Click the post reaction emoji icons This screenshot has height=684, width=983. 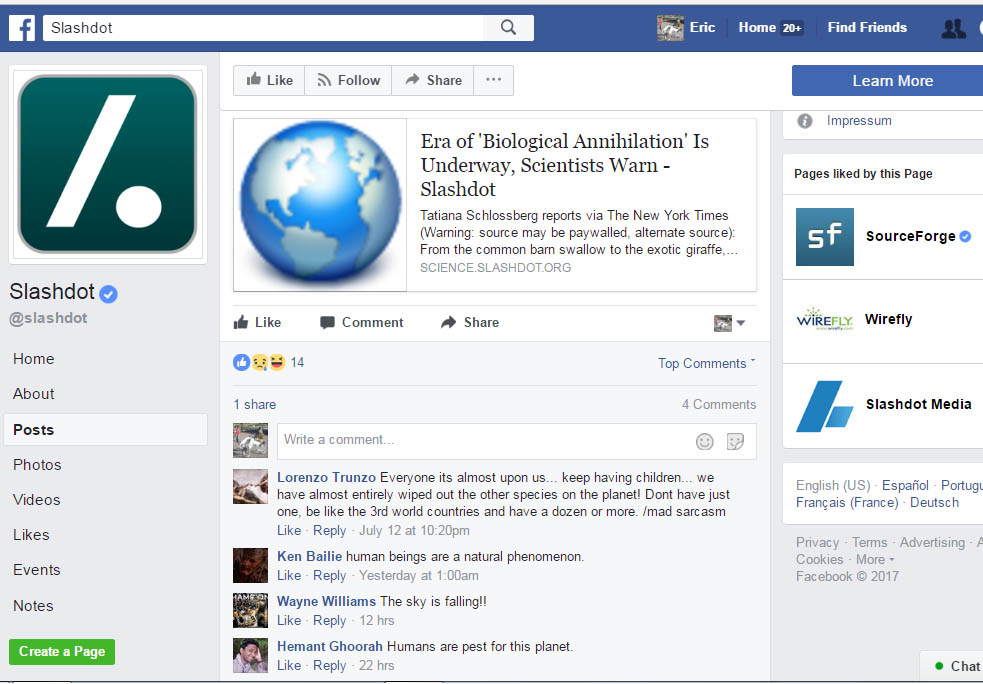tap(260, 362)
